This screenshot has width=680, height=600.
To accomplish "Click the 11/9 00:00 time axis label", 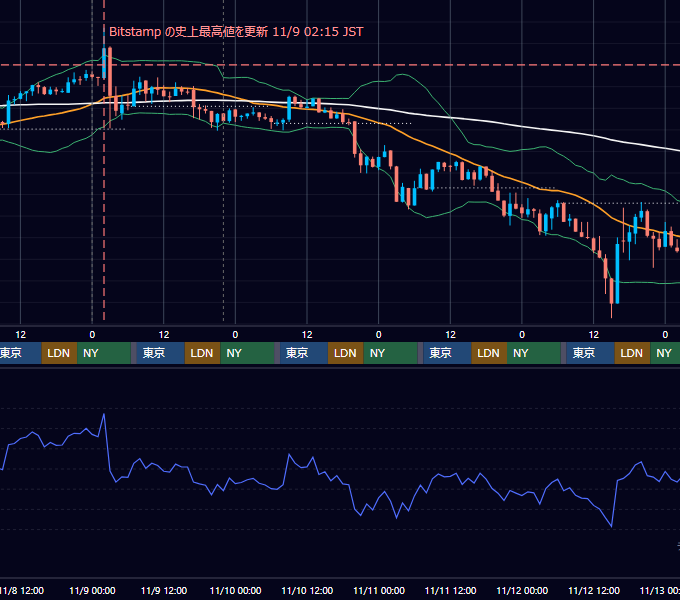I will click(x=92, y=590).
